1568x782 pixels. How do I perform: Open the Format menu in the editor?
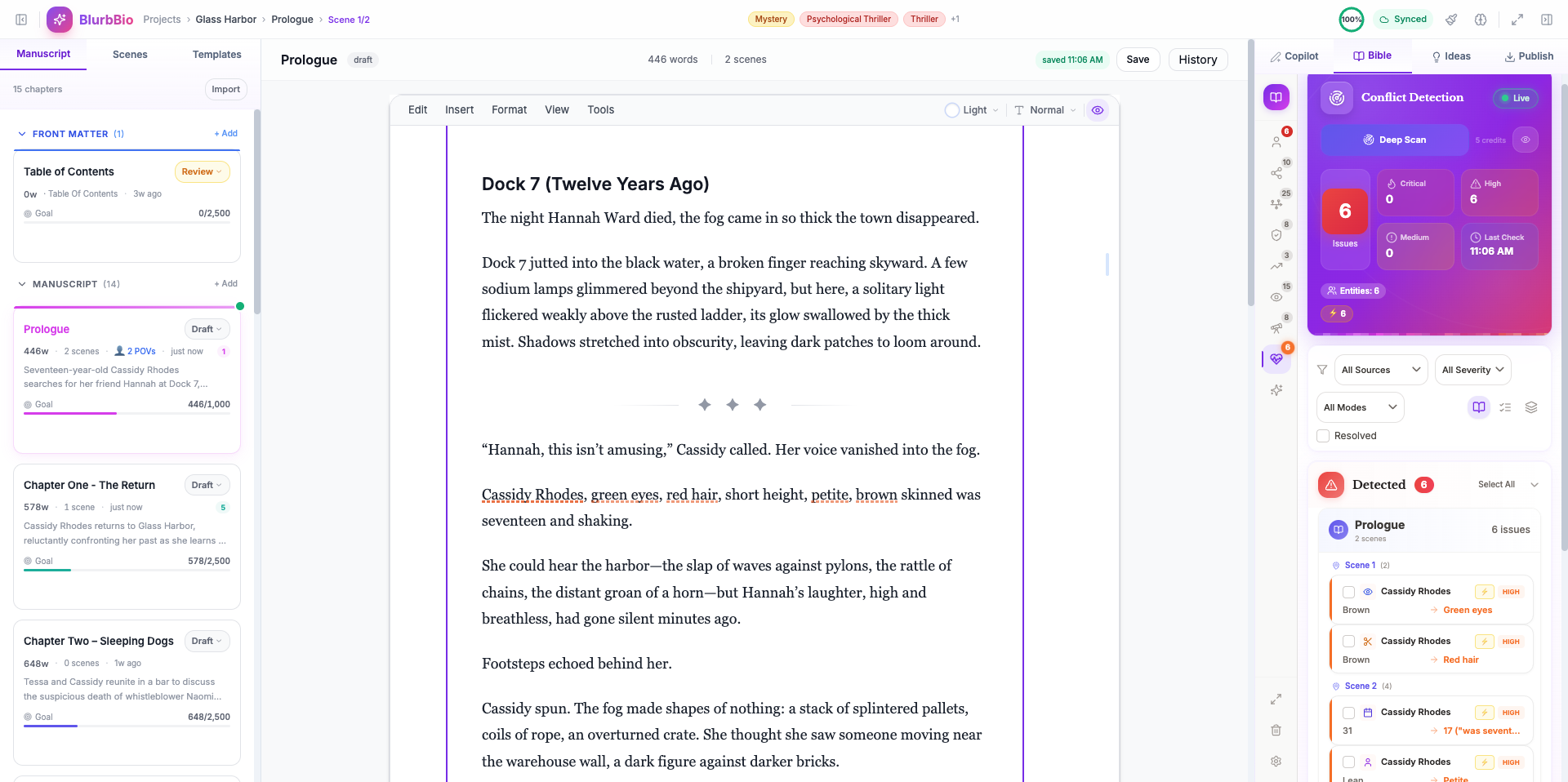click(509, 109)
